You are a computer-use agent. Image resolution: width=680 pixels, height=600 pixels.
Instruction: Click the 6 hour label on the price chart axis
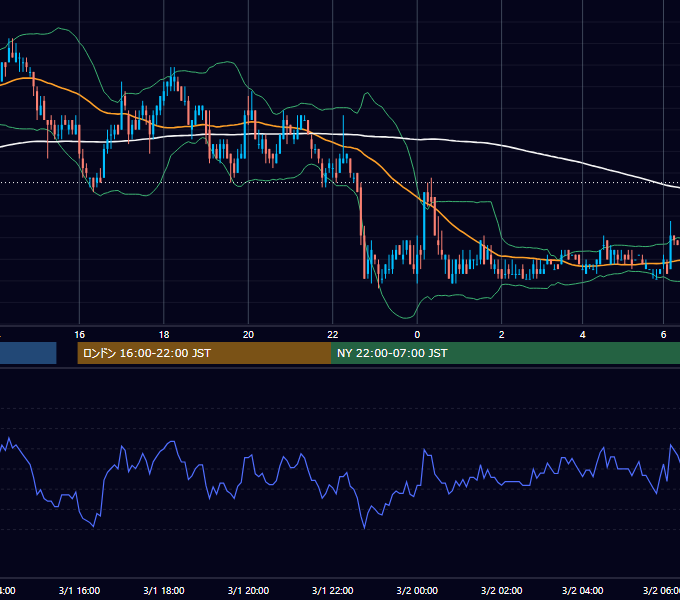point(663,335)
